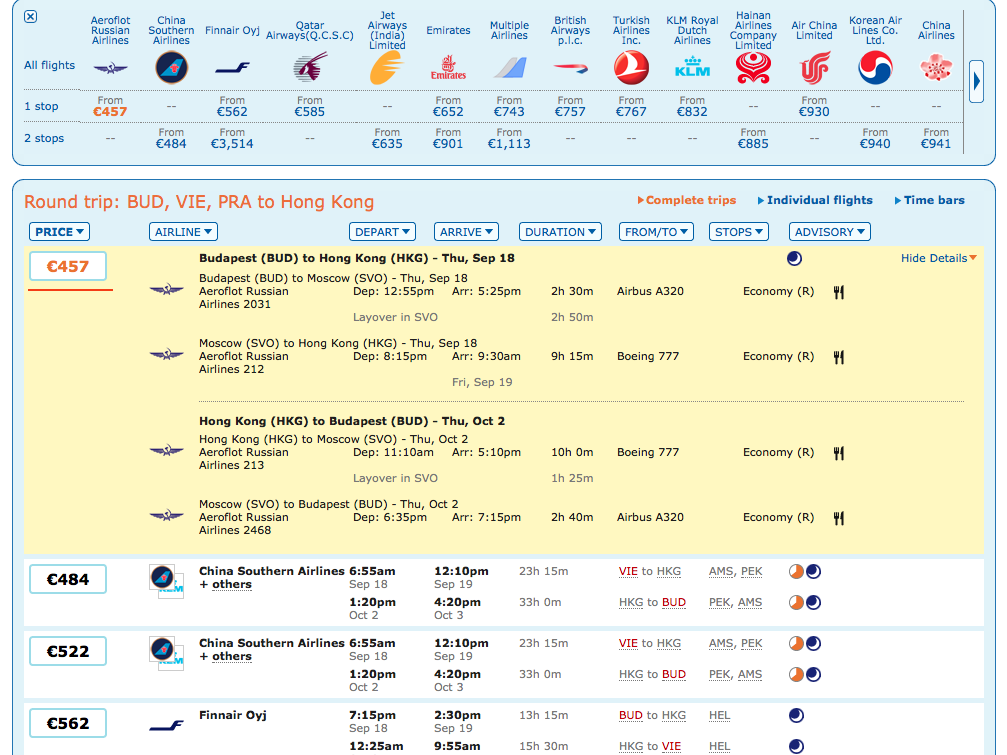Image resolution: width=1007 pixels, height=755 pixels.
Task: Click the meal icon for Aeroflot flight 2468
Action: [839, 518]
